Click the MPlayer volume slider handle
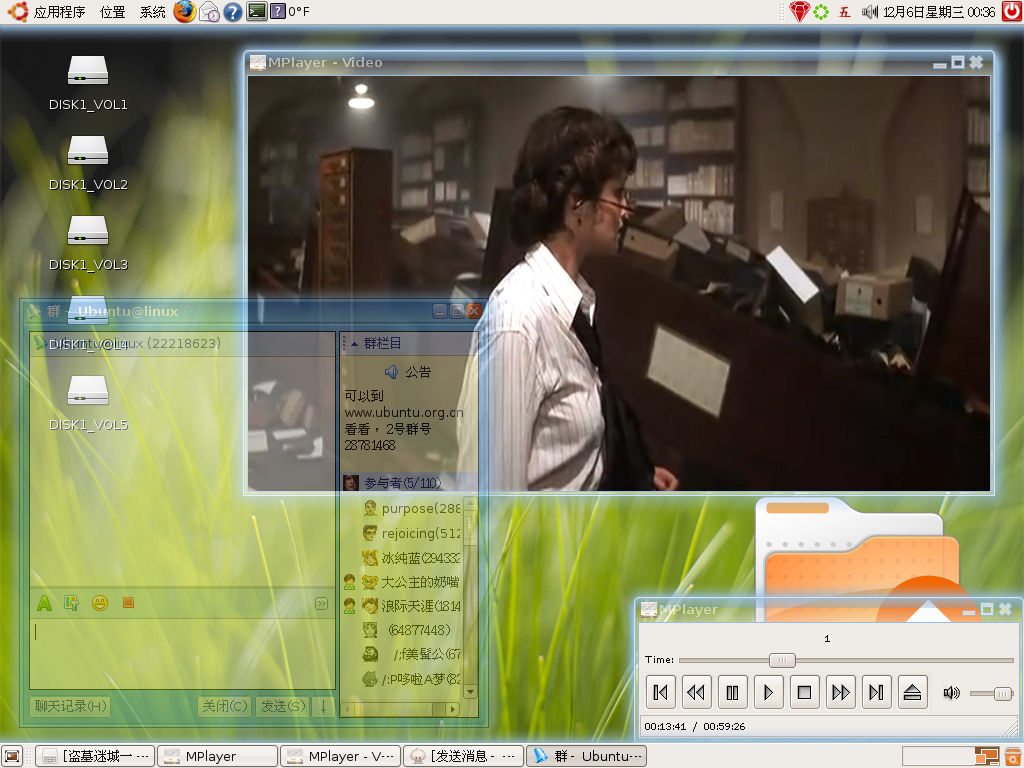This screenshot has height=768, width=1024. click(1003, 694)
